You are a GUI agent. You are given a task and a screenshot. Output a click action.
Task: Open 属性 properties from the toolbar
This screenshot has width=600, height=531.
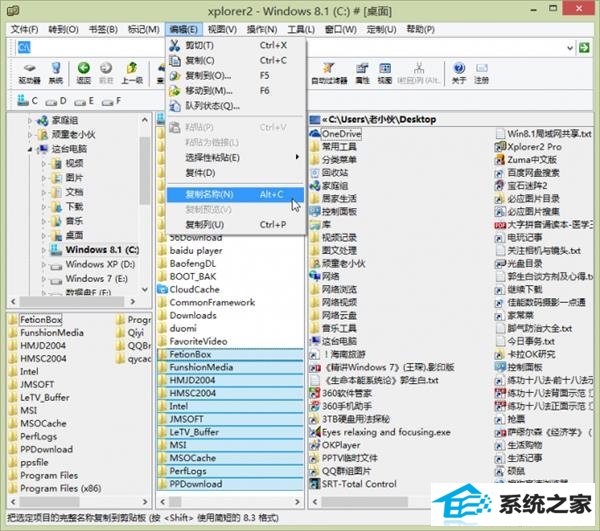(362, 73)
